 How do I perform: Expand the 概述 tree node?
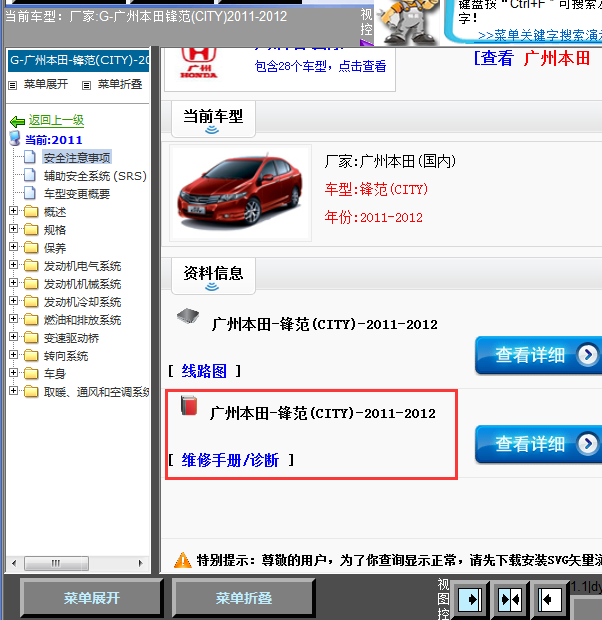(13, 211)
